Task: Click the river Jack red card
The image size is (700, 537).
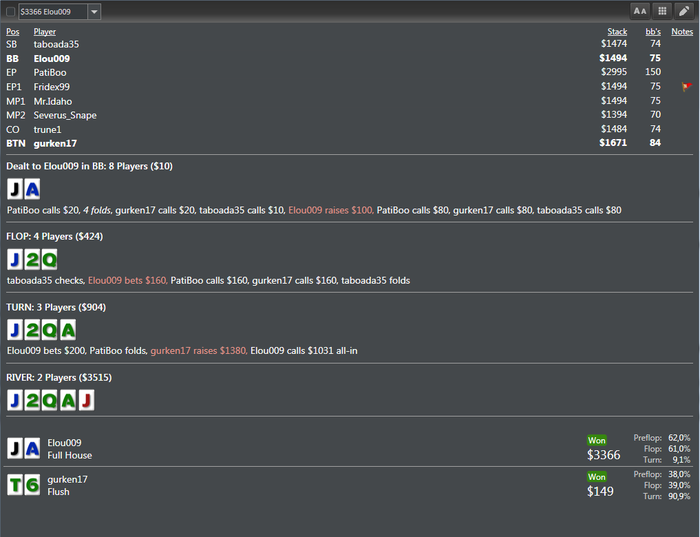Action: pyautogui.click(x=87, y=400)
